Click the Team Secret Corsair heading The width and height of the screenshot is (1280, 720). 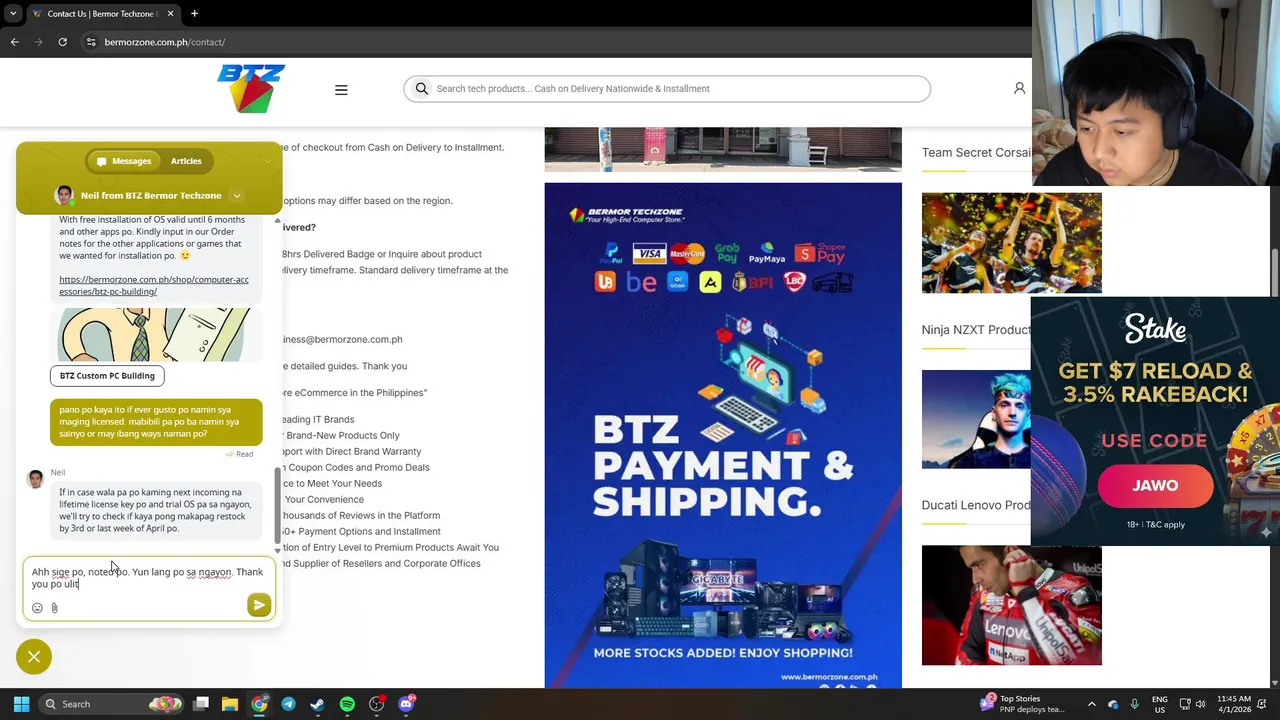point(976,153)
